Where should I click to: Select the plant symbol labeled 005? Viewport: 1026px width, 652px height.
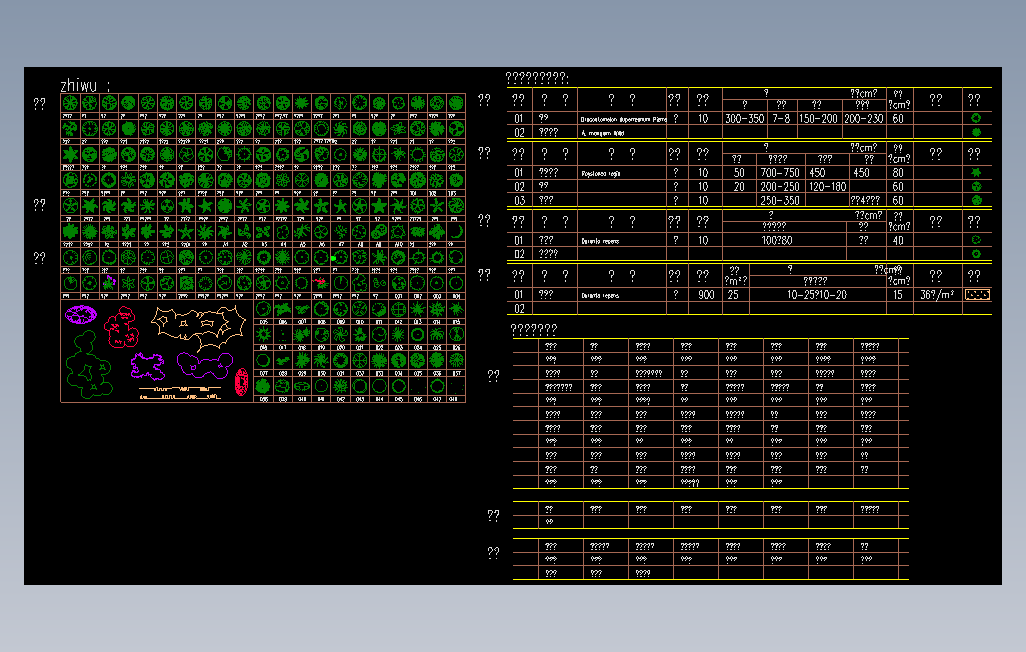[x=263, y=309]
